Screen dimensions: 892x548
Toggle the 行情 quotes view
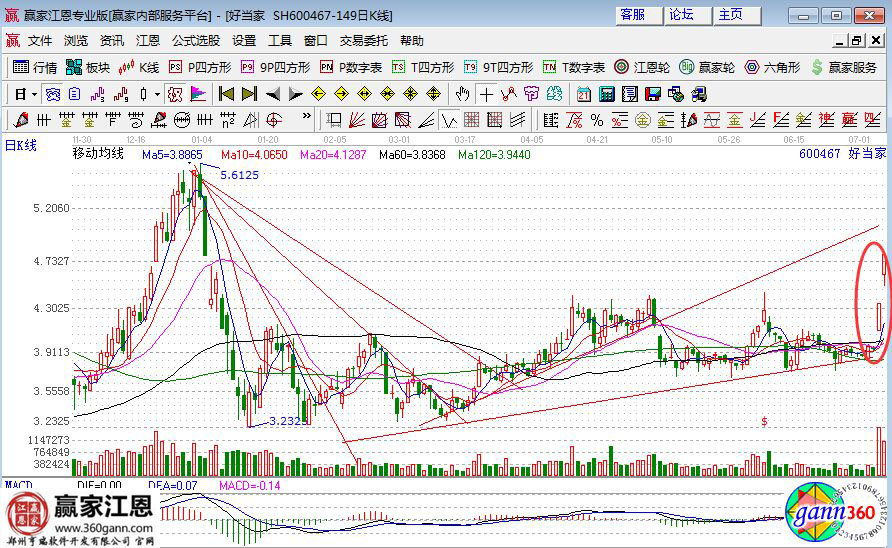(x=34, y=67)
